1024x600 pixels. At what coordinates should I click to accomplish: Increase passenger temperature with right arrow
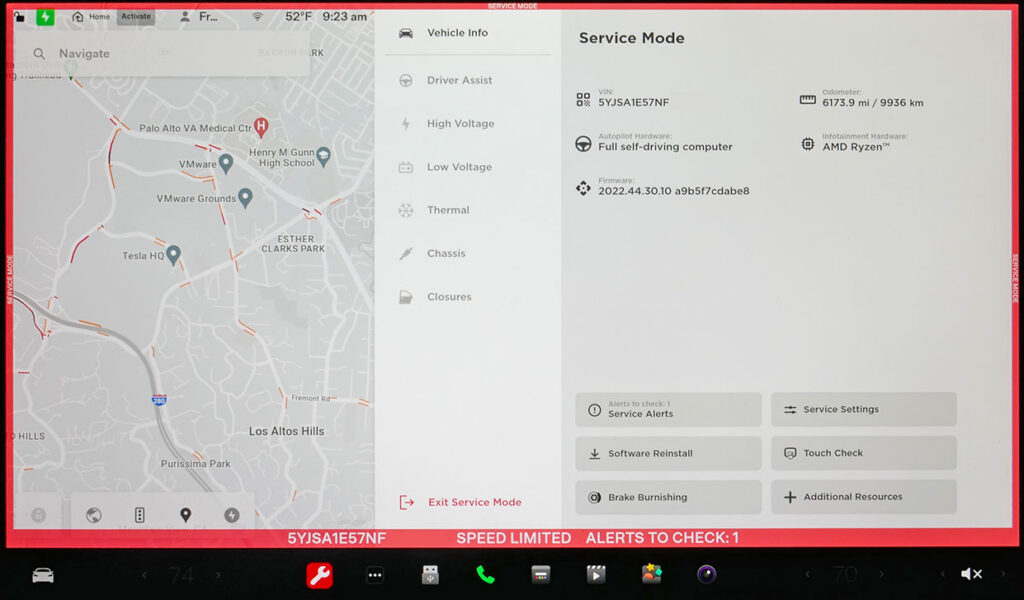pos(881,575)
